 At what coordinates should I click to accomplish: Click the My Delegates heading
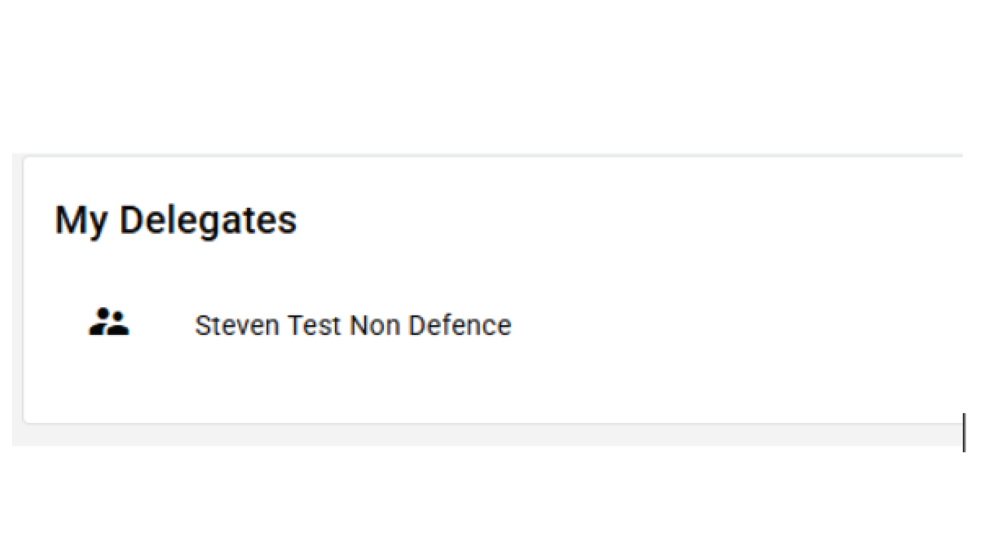coord(176,220)
